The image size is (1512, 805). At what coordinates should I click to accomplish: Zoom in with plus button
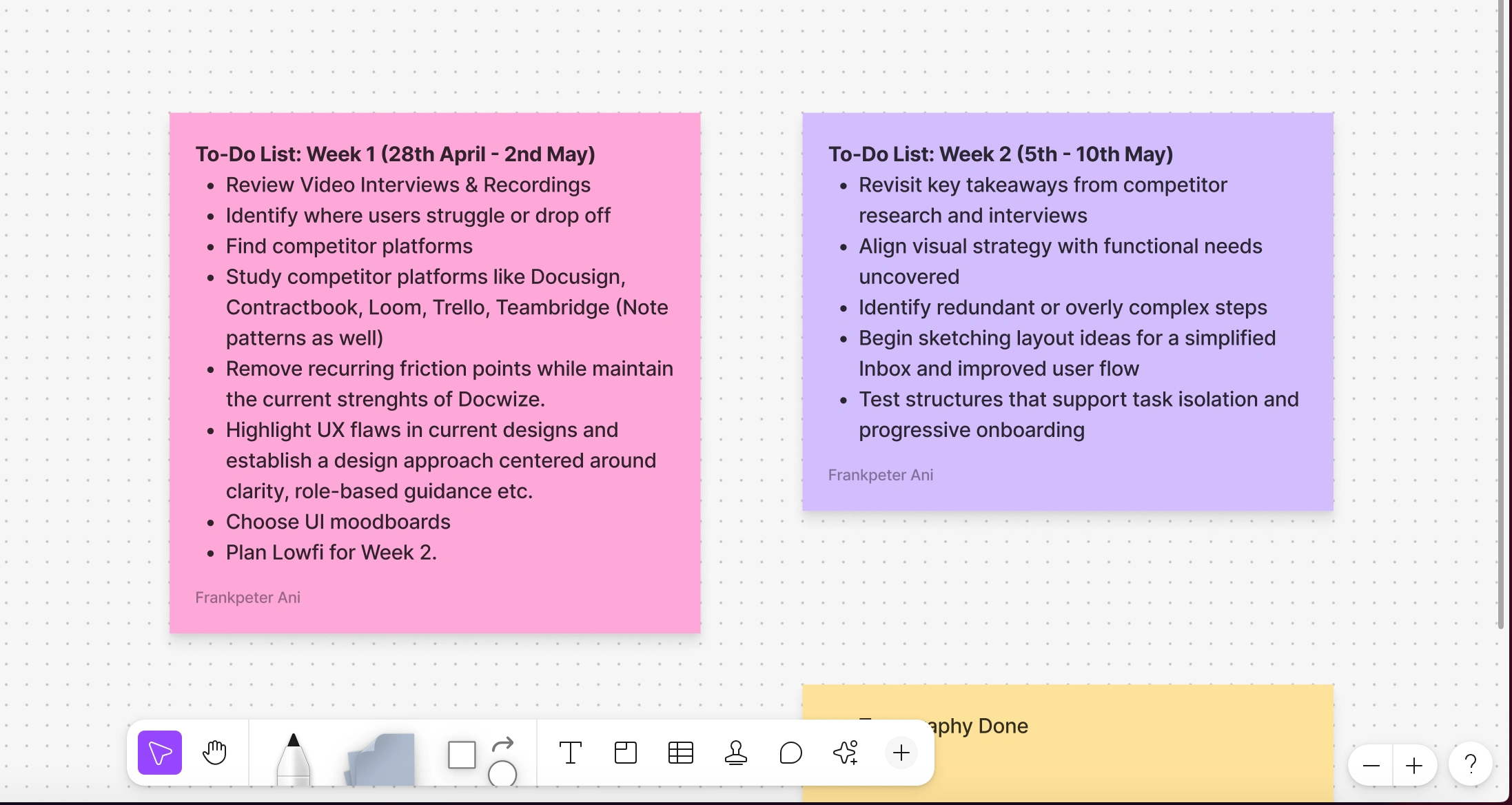coord(1414,766)
